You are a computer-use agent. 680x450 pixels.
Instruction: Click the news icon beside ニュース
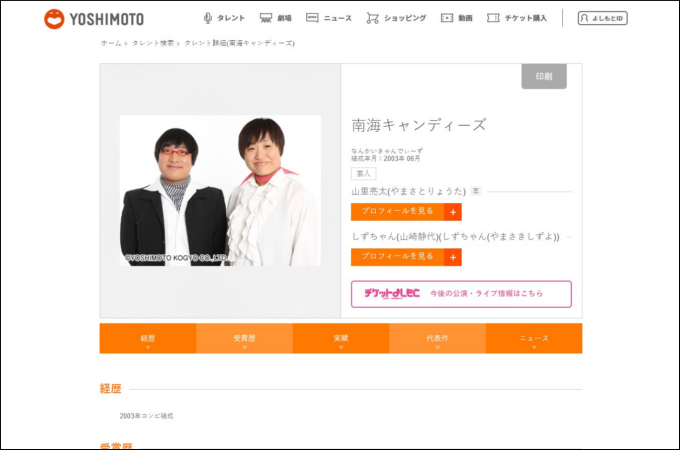[x=312, y=18]
